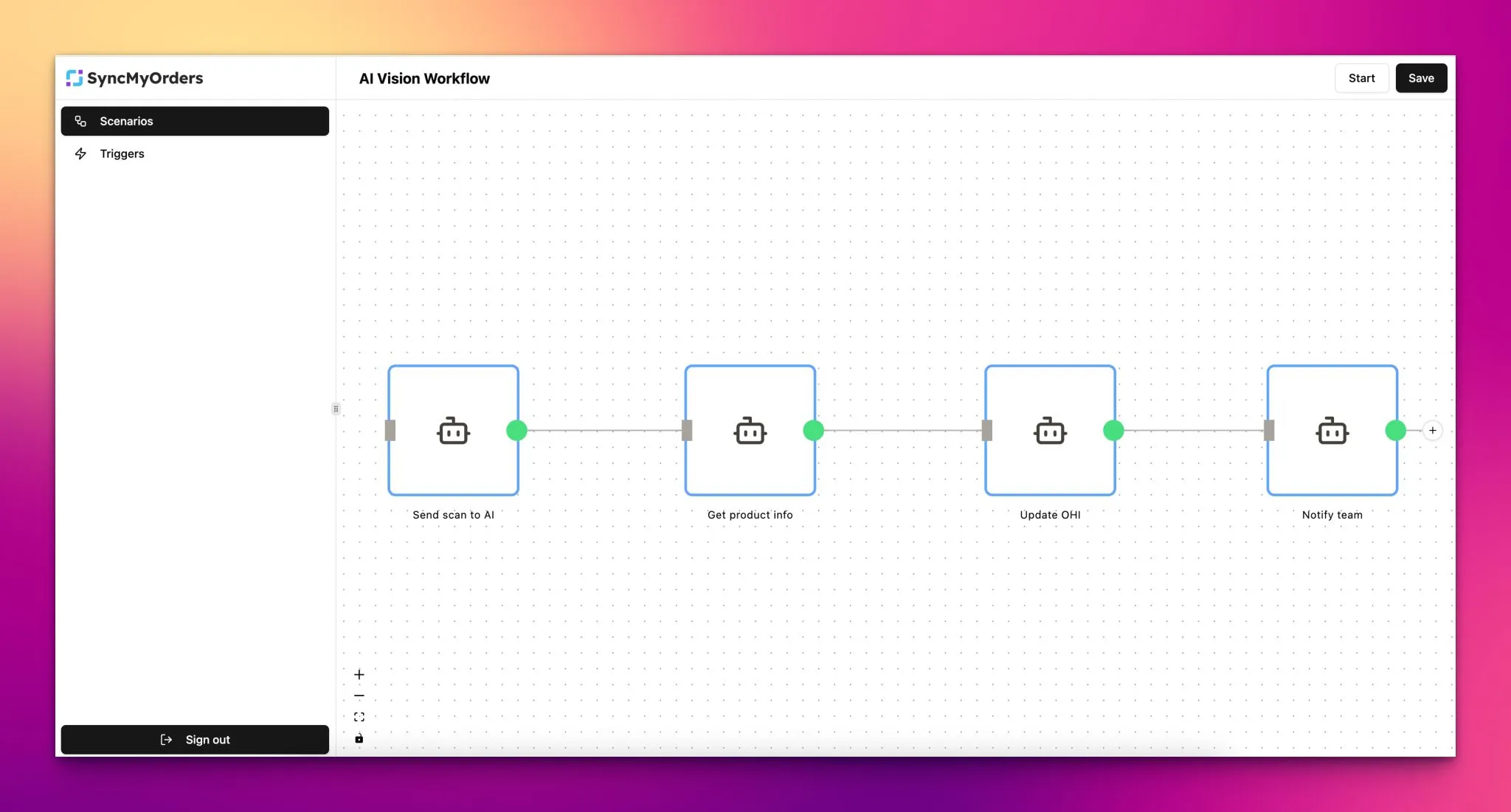The height and width of the screenshot is (812, 1511).
Task: Click the zoom in icon on the canvas
Action: [x=359, y=673]
